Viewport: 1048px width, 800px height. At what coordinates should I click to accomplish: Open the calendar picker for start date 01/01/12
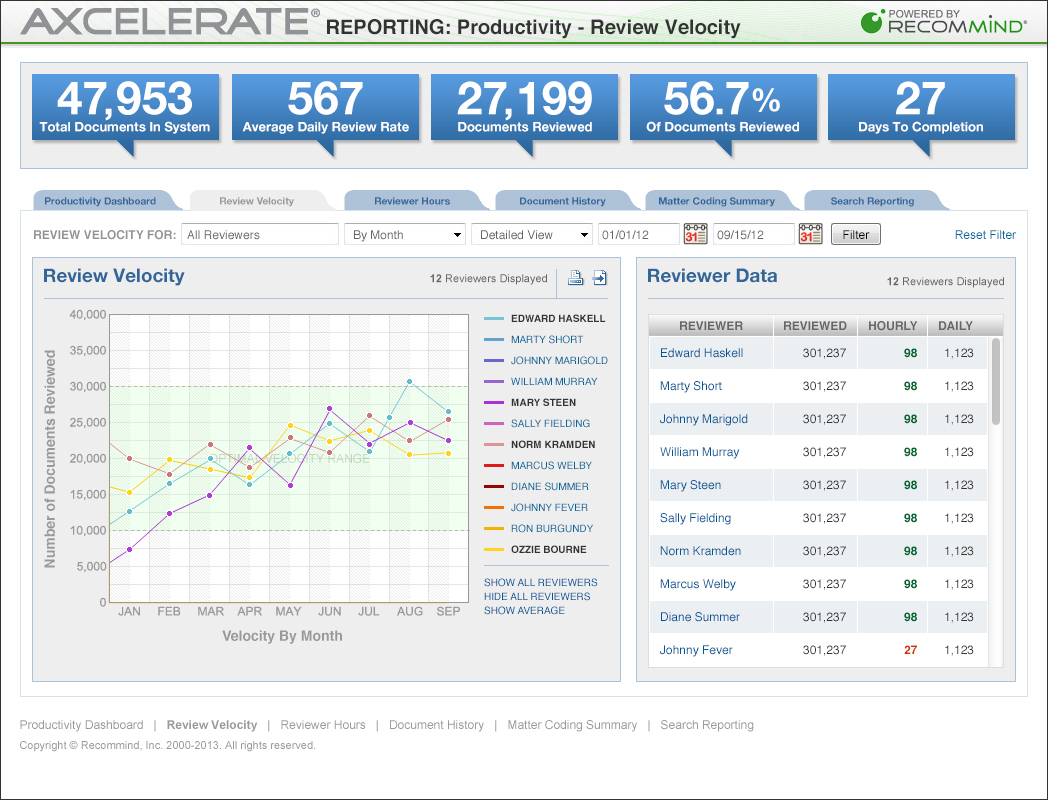coord(695,235)
